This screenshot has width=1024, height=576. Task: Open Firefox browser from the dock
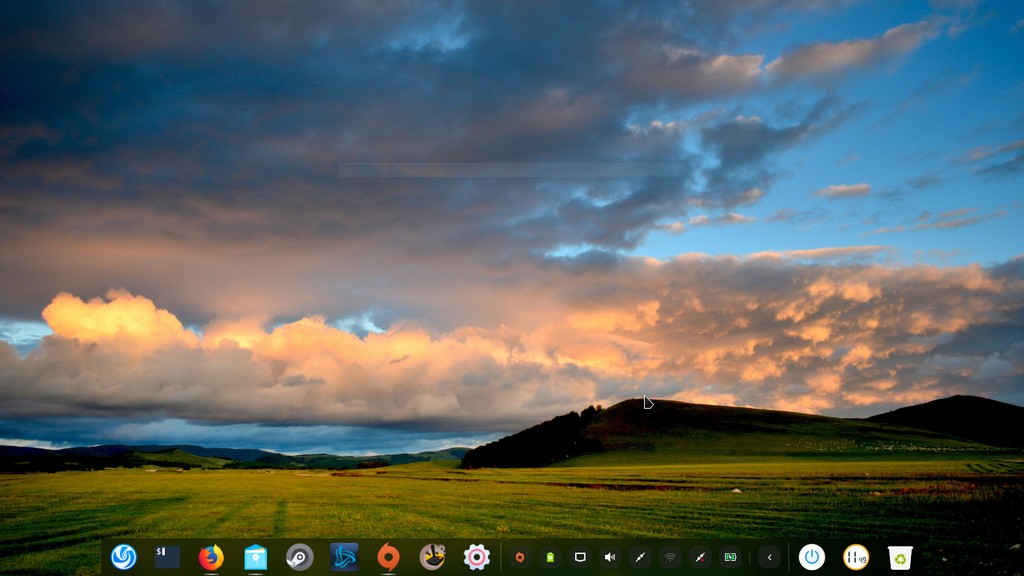pyautogui.click(x=211, y=557)
